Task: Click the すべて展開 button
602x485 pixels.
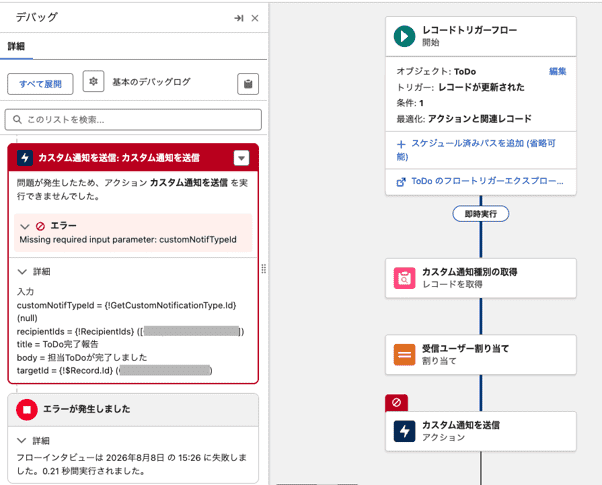Action: [40, 84]
